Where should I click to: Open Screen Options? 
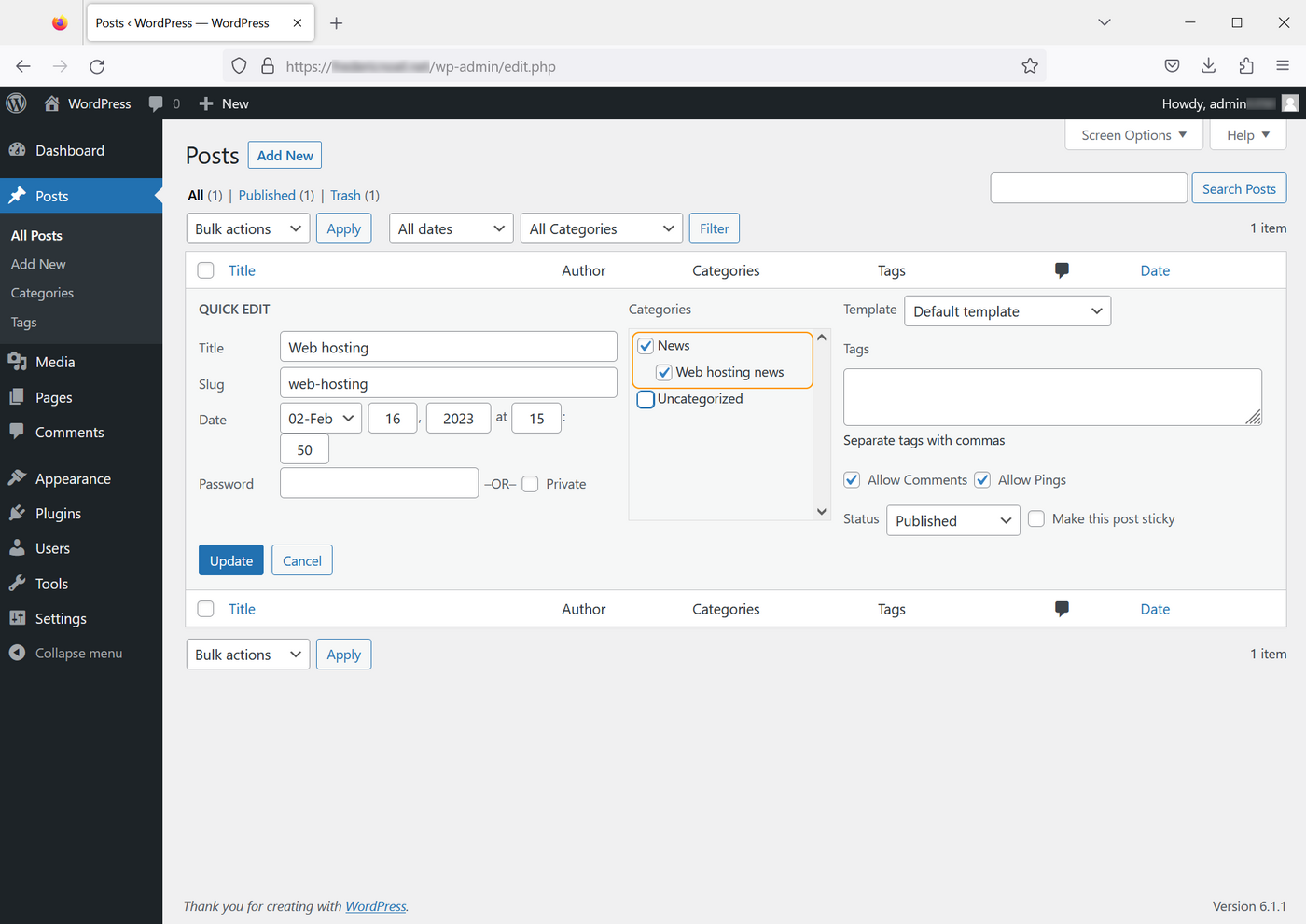(1132, 134)
